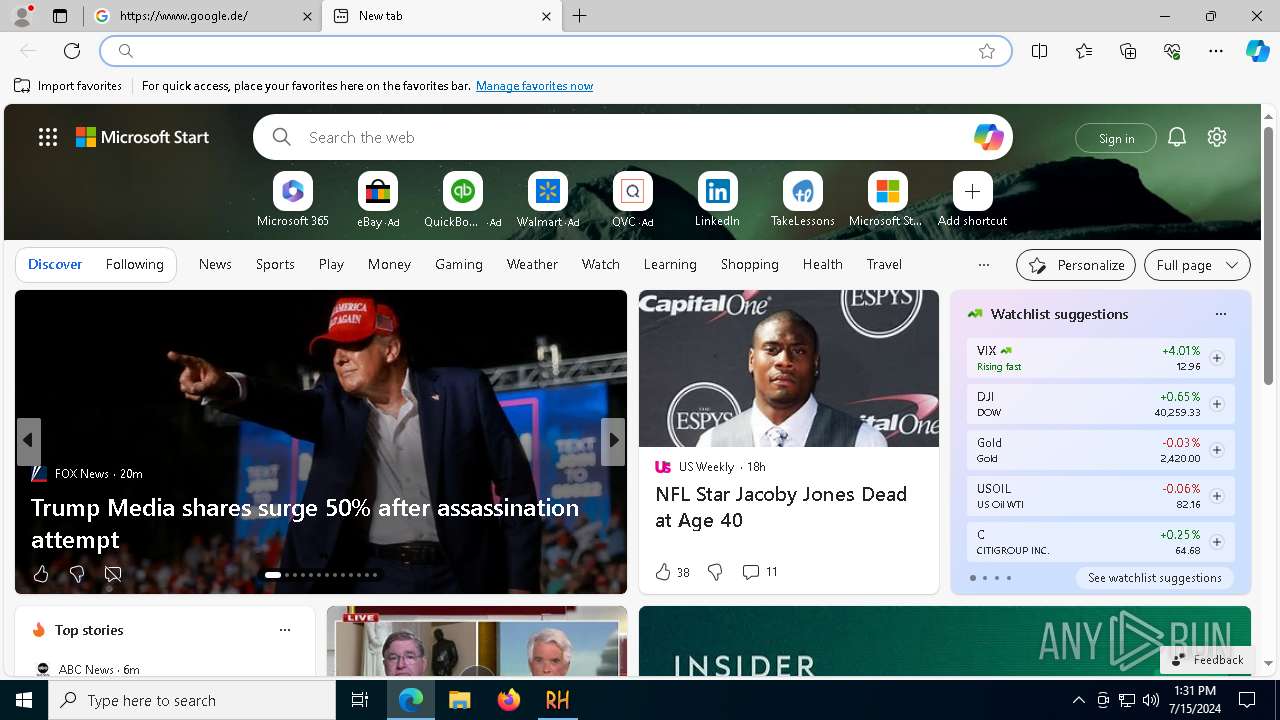Click the Sign in button
Screen dimensions: 1280x720
coord(1116,138)
